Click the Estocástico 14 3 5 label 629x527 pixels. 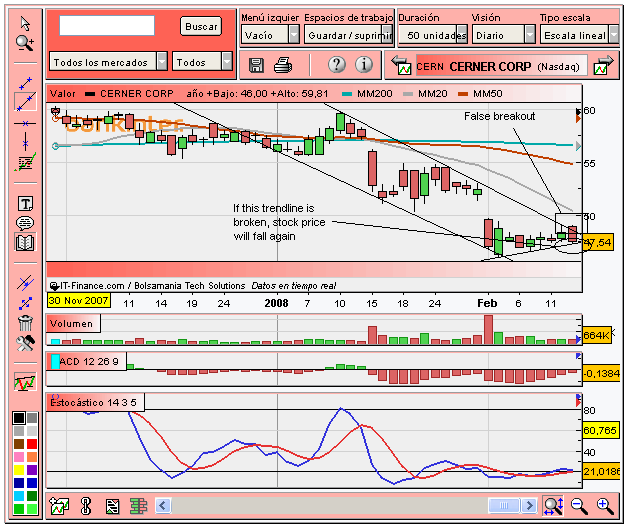95,402
